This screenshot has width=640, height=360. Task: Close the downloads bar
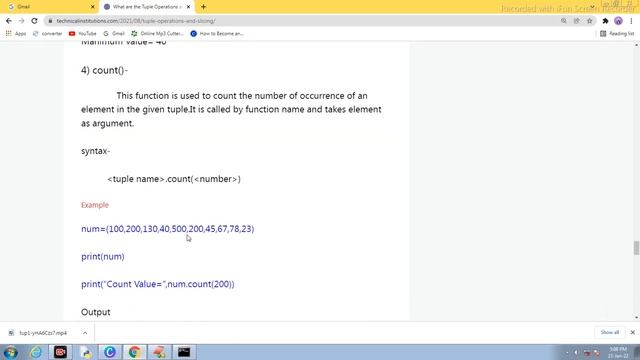632,333
